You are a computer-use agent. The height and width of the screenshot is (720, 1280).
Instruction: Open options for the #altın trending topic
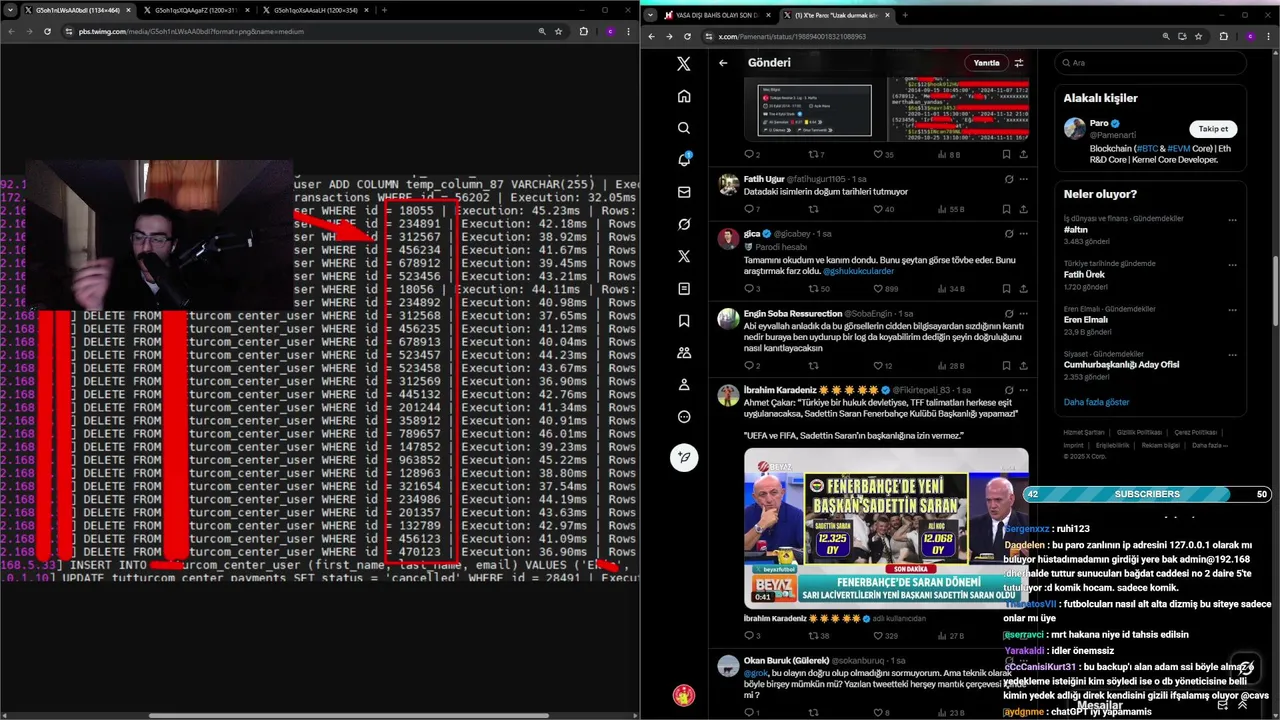[x=1232, y=220]
